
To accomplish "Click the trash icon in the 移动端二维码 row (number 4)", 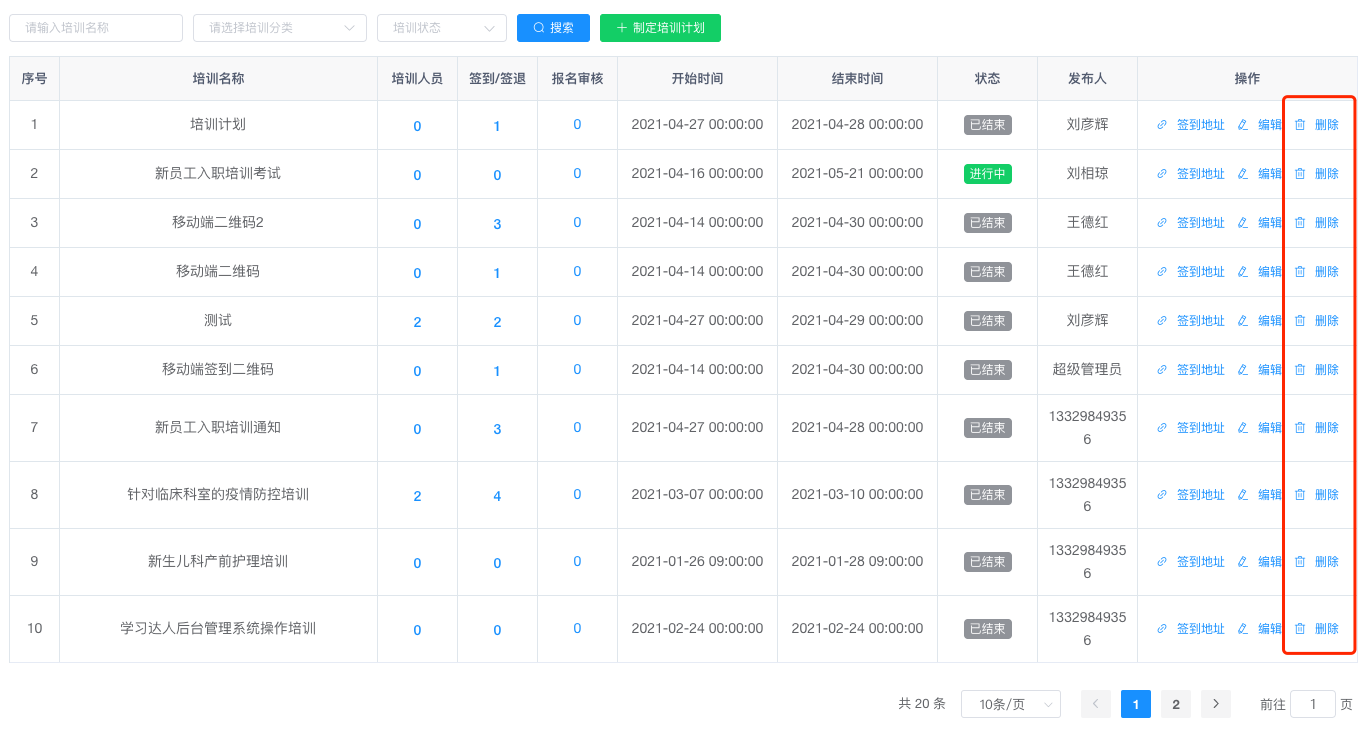I will coord(1300,272).
